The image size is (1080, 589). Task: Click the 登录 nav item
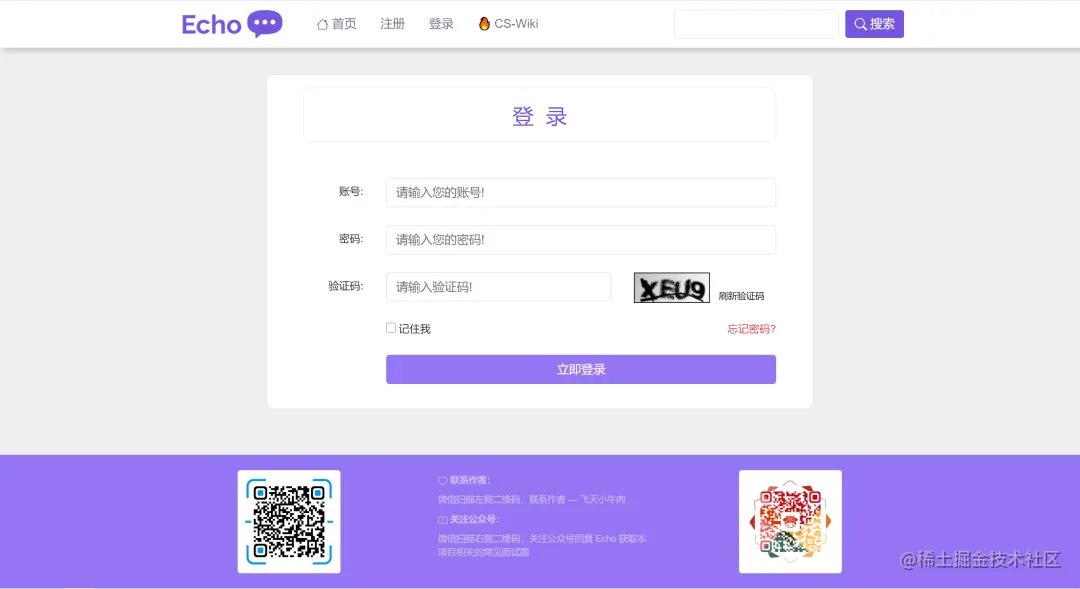coord(441,23)
